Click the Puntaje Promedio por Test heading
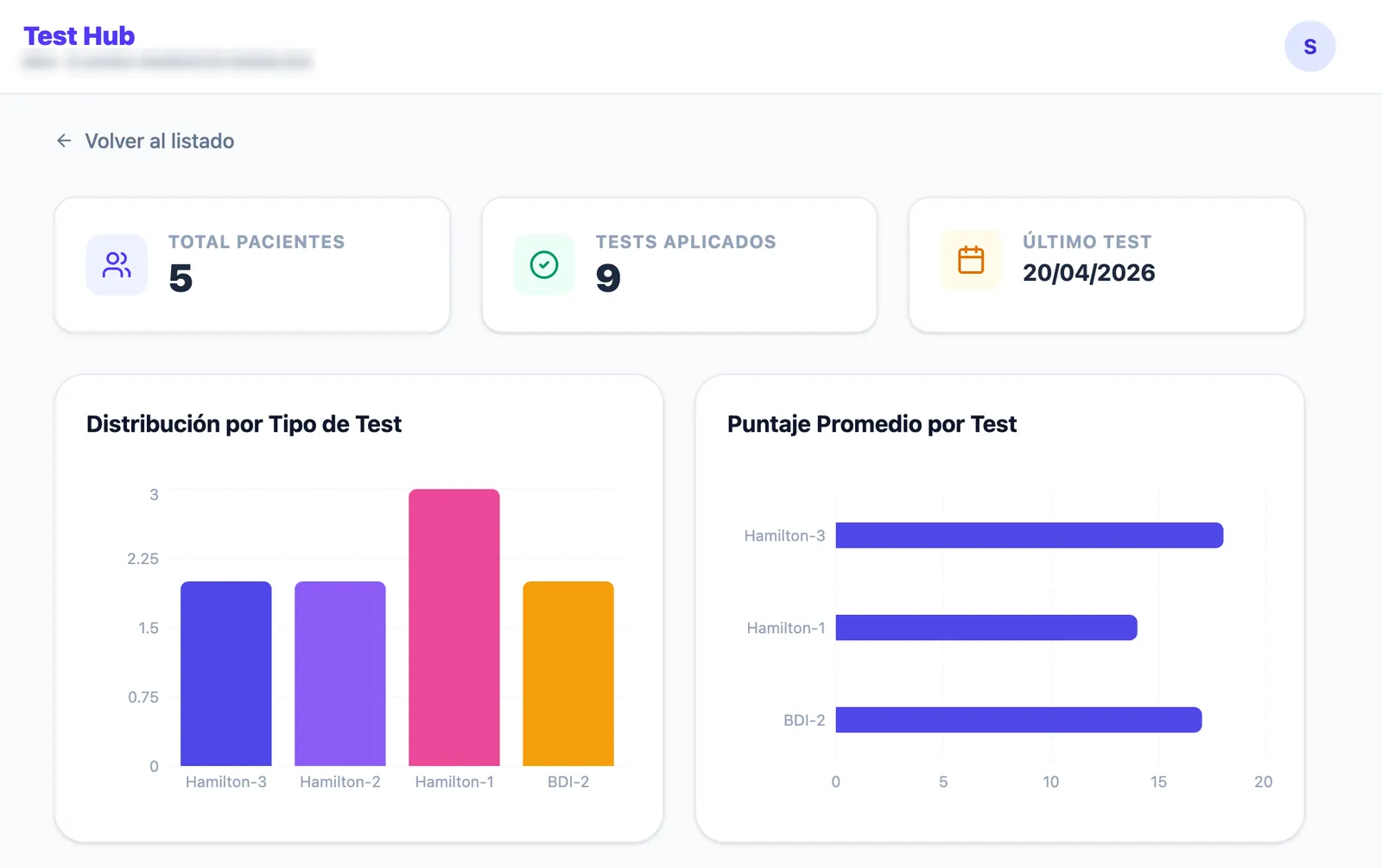The width and height of the screenshot is (1382, 868). pos(872,424)
